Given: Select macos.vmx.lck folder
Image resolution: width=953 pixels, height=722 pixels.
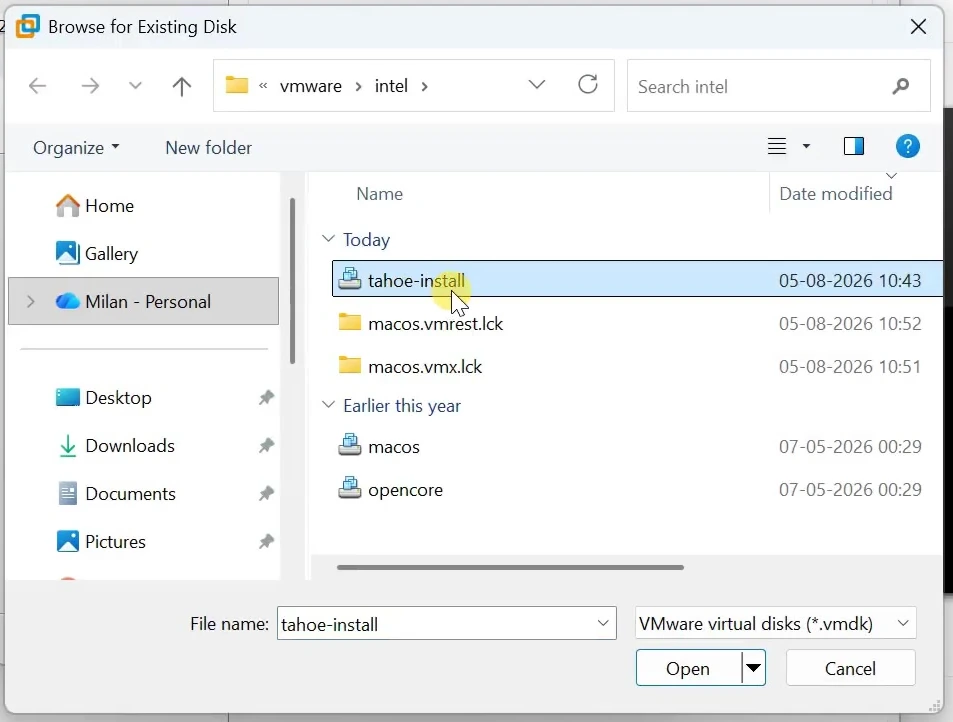Looking at the screenshot, I should point(637,366).
